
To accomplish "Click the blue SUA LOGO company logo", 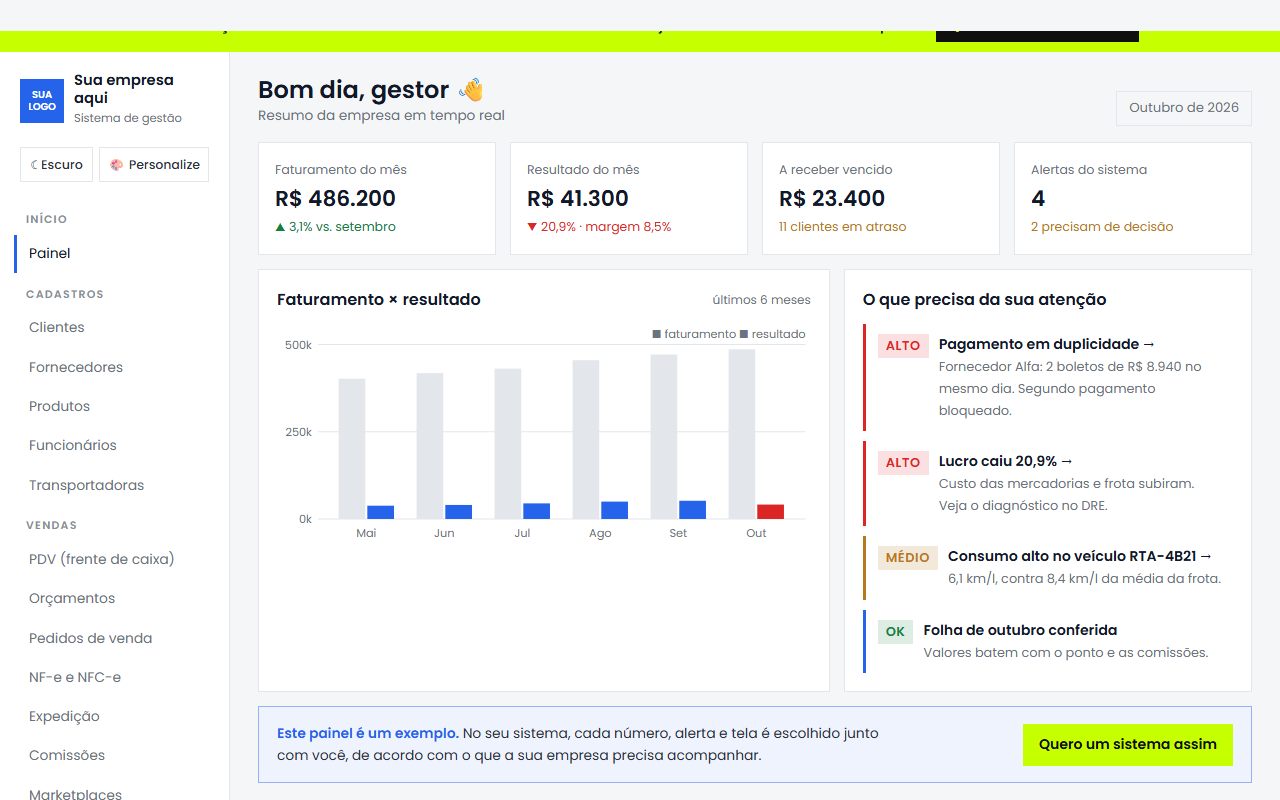I will click(42, 101).
